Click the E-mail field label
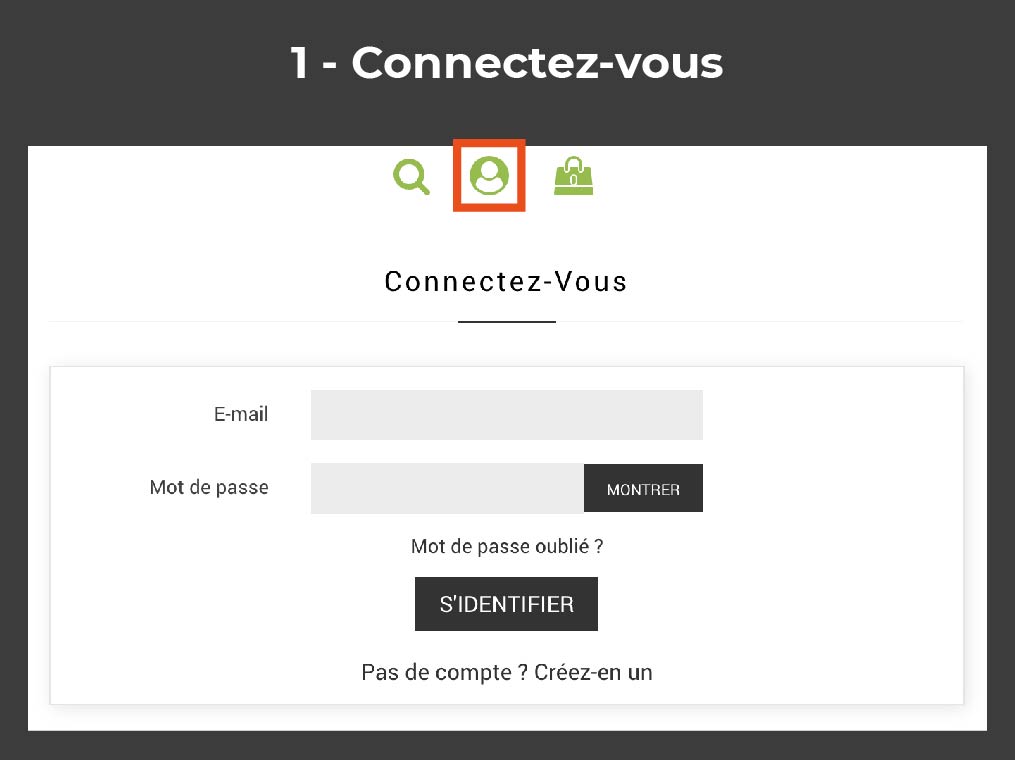This screenshot has height=760, width=1015. coord(241,414)
